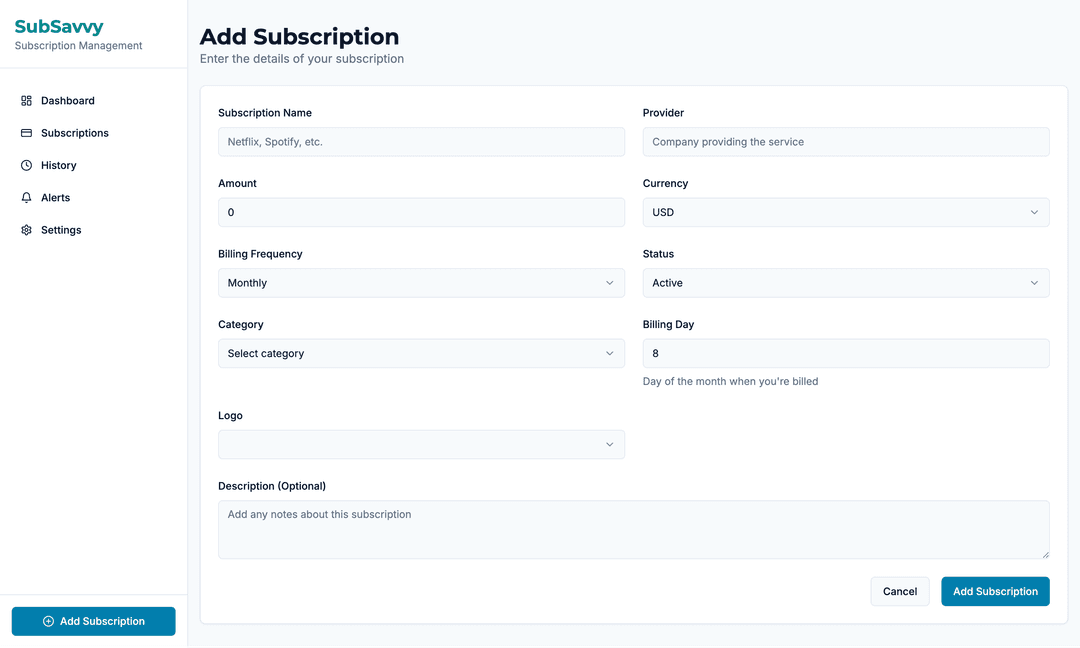Submit the form via Add Subscription button
This screenshot has width=1080, height=648.
point(995,591)
